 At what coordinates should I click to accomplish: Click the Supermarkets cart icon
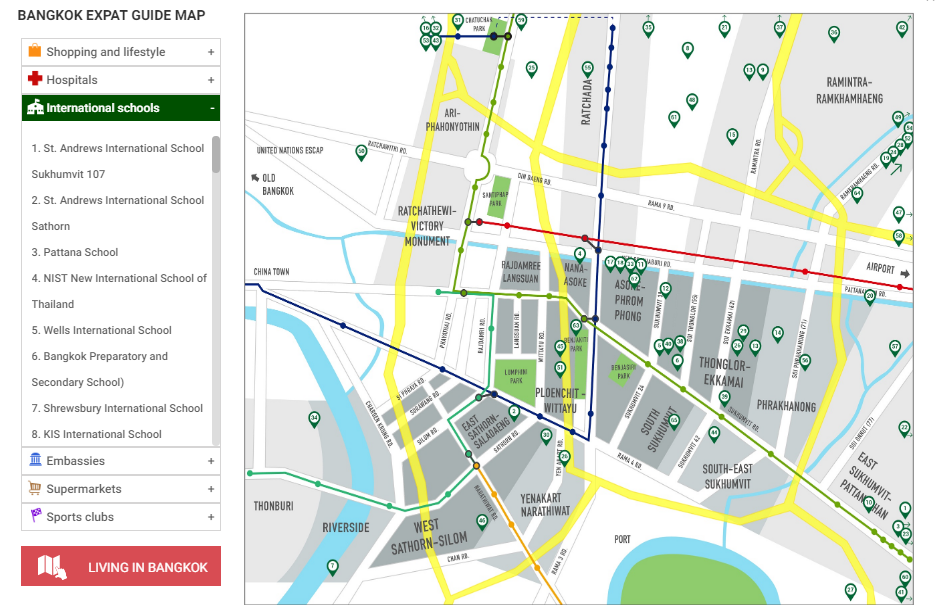[x=35, y=488]
